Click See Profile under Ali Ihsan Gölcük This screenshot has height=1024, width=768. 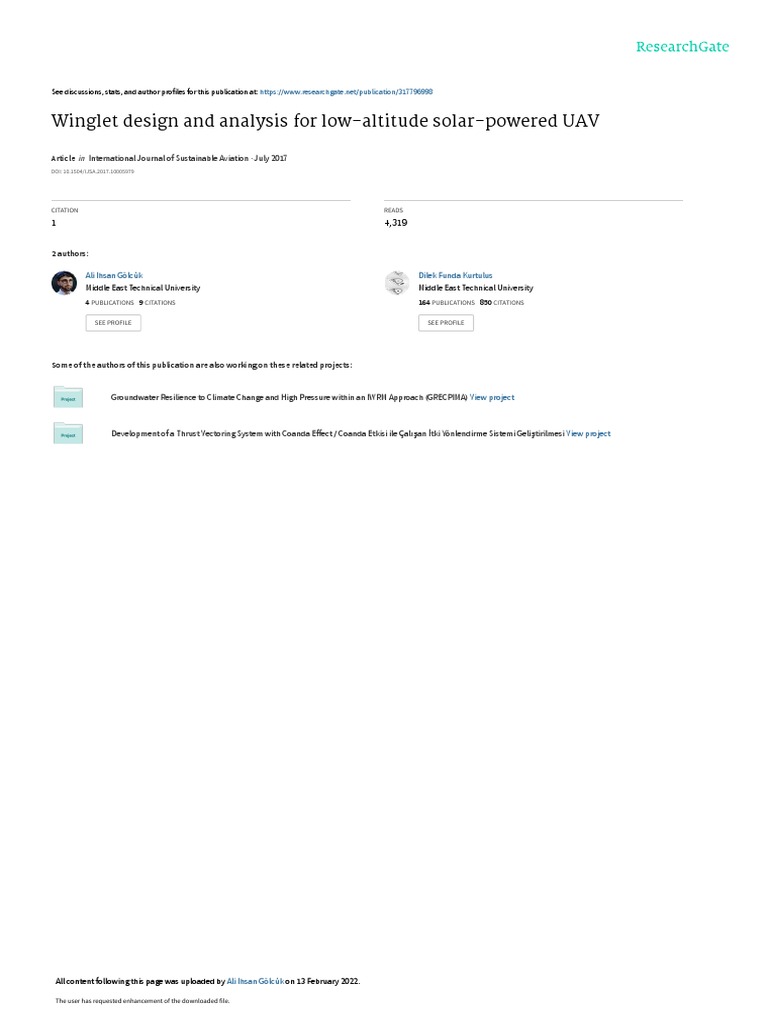113,323
